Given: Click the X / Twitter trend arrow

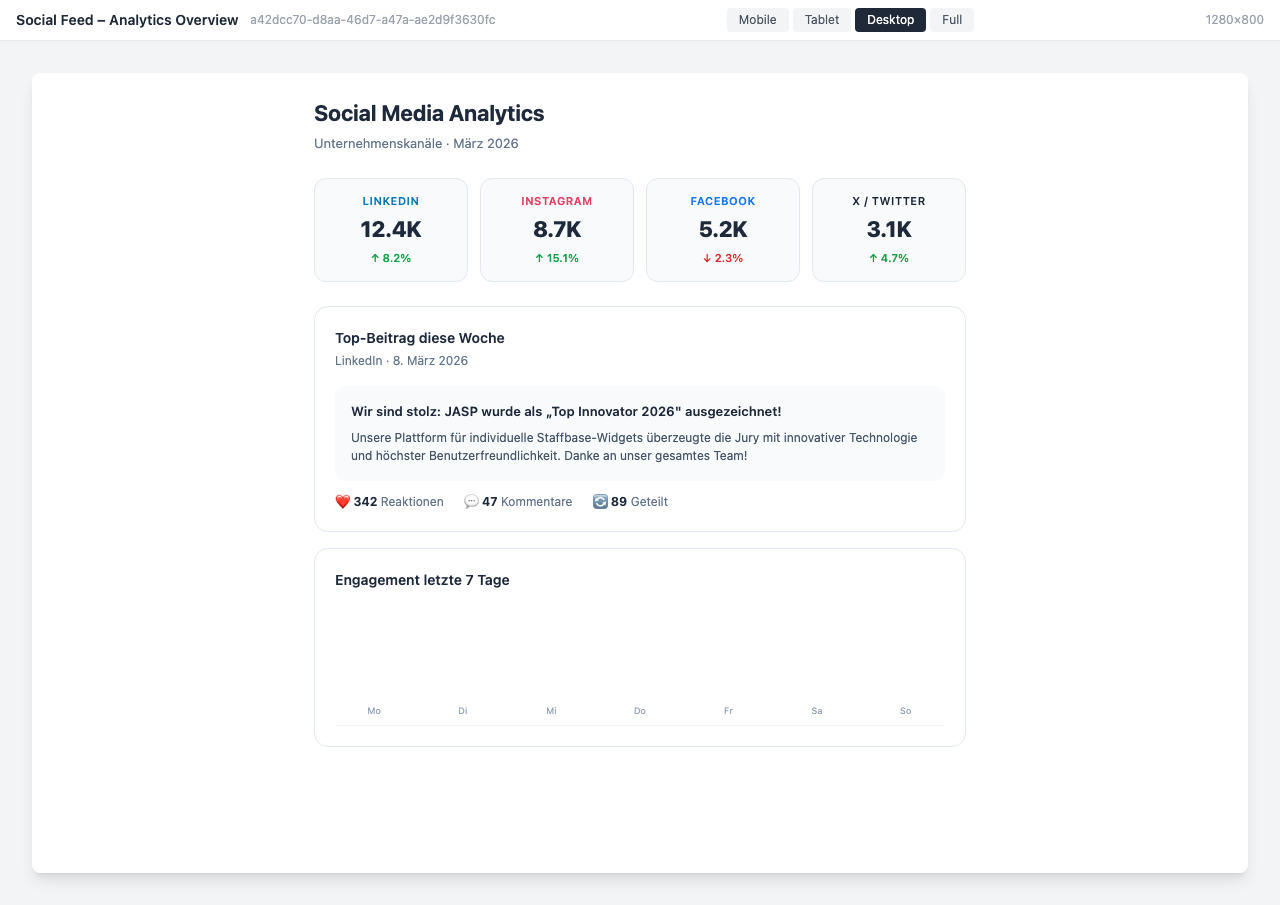Looking at the screenshot, I should pos(872,257).
